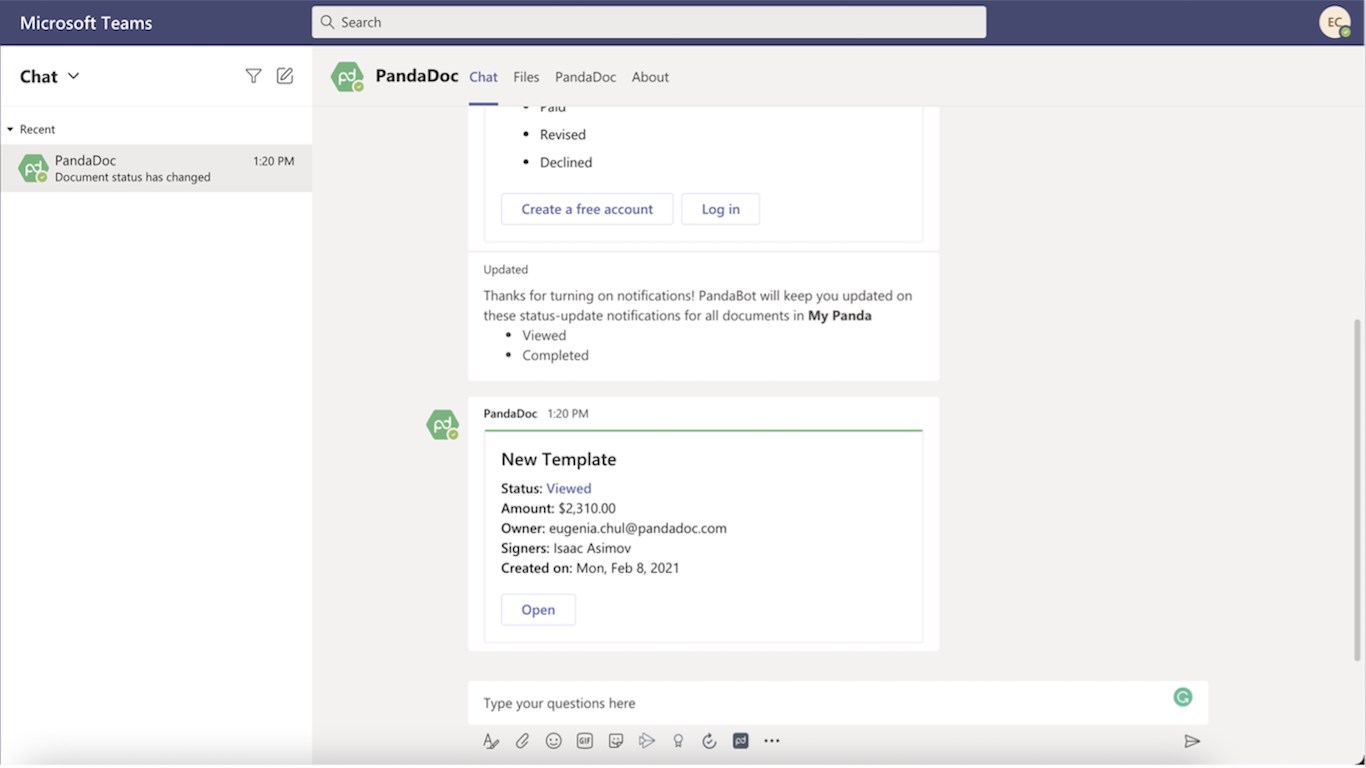1366x768 pixels.
Task: Click the Declined list item
Action: point(566,162)
